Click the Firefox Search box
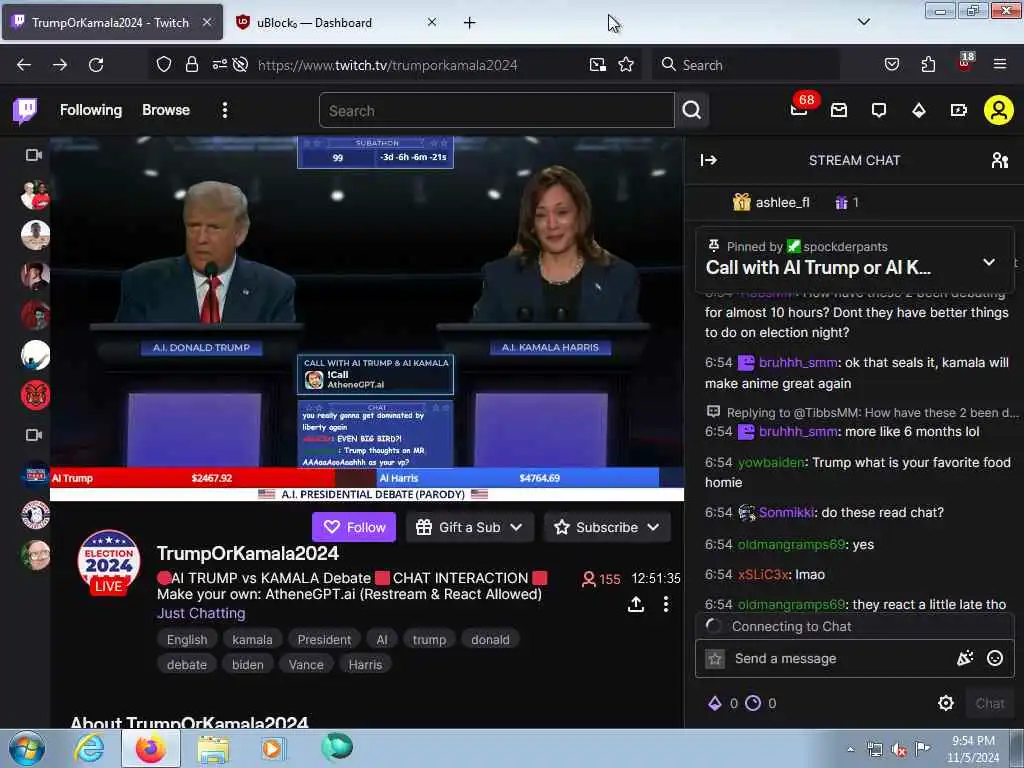This screenshot has height=768, width=1024. (x=746, y=65)
